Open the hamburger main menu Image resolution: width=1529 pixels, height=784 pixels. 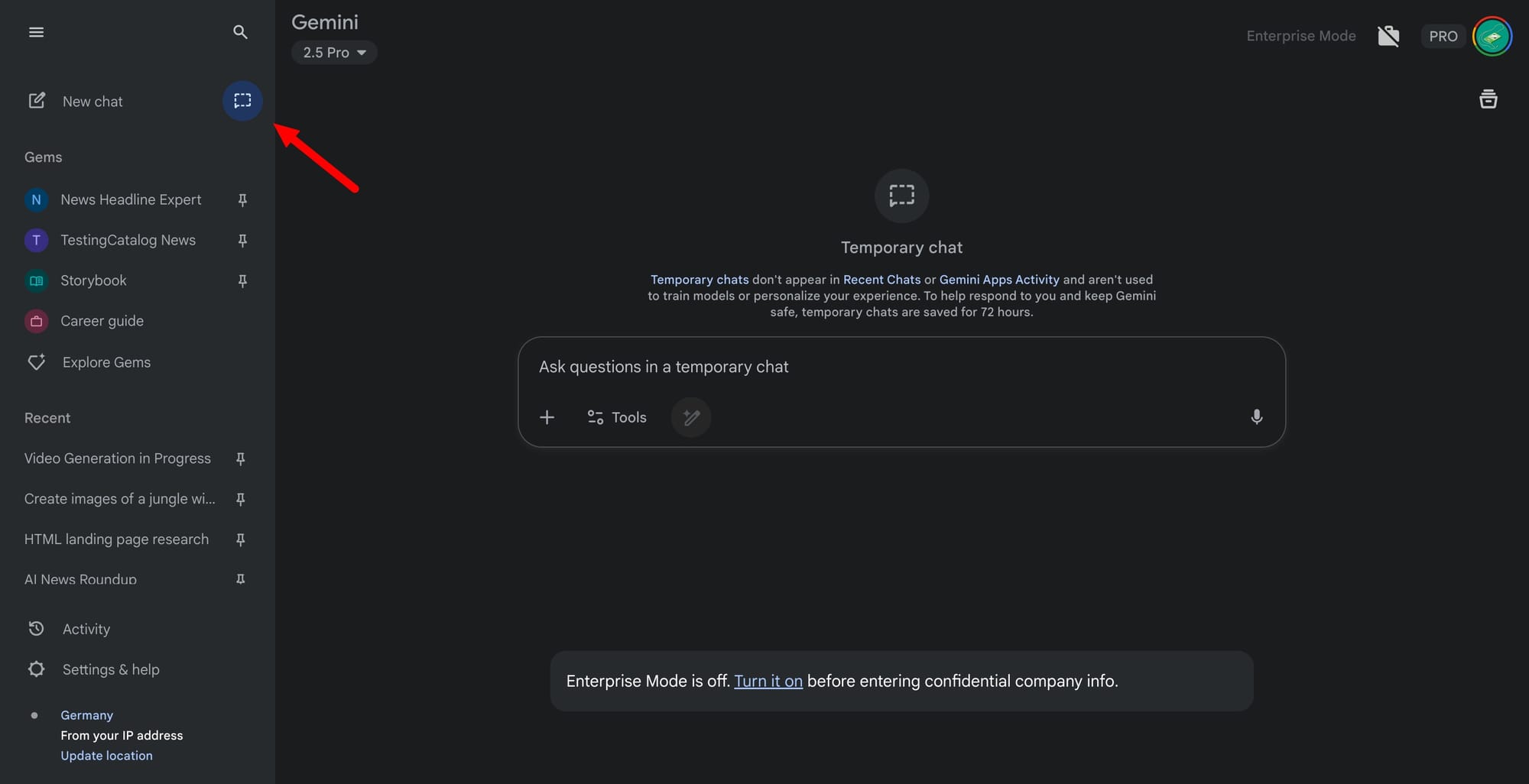pyautogui.click(x=36, y=32)
